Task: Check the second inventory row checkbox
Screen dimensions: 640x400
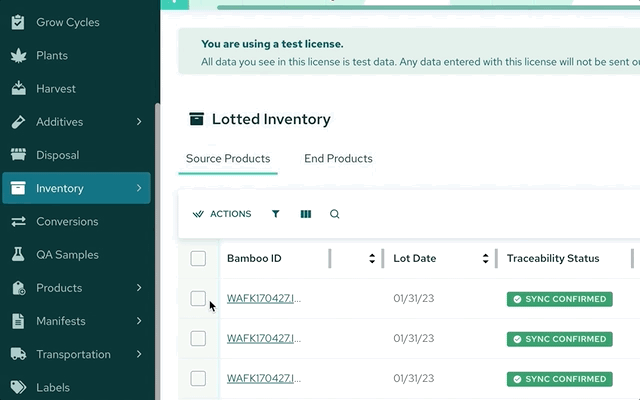Action: [x=198, y=338]
